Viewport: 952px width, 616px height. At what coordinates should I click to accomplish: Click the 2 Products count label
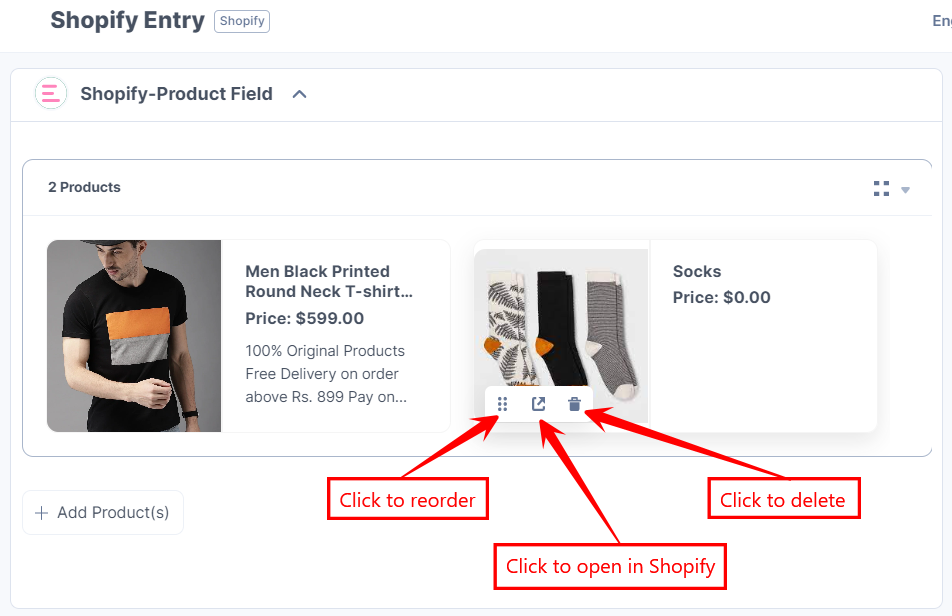pyautogui.click(x=84, y=187)
